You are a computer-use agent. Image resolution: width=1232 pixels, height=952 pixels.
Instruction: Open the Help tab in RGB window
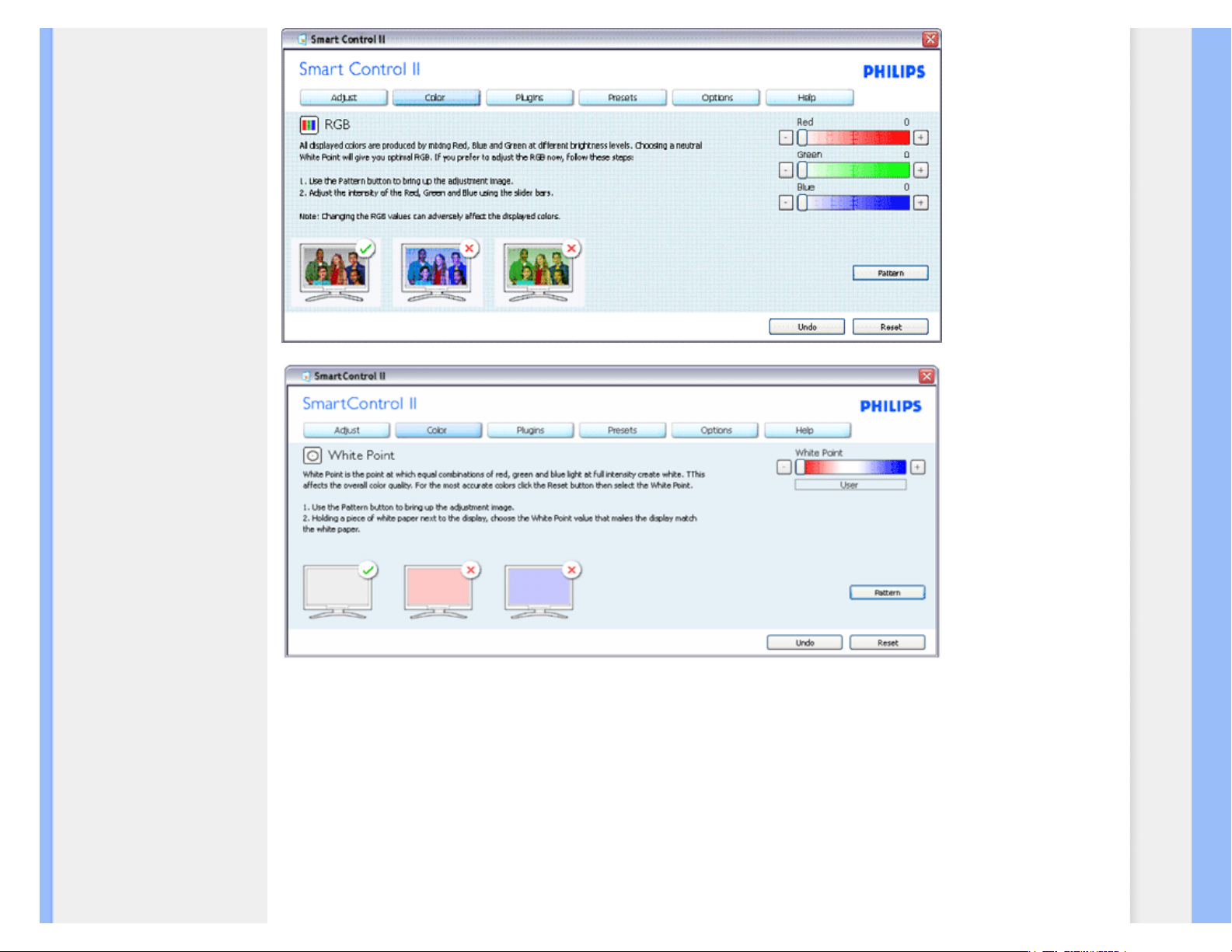point(809,98)
